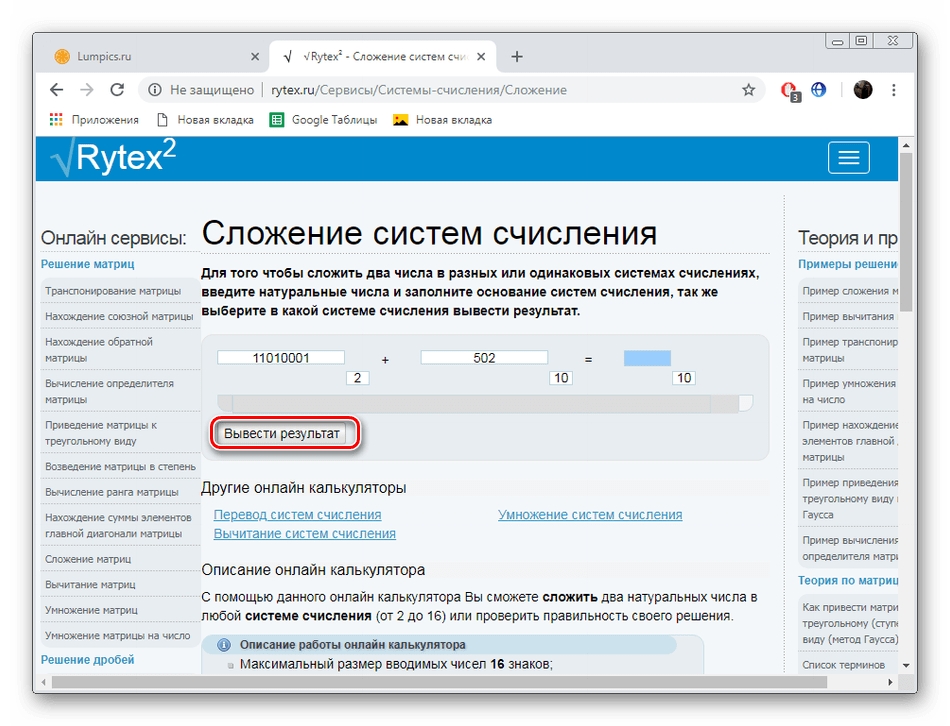Expand the Решение матриц section
Image resolution: width=950 pixels, height=726 pixels.
click(90, 263)
